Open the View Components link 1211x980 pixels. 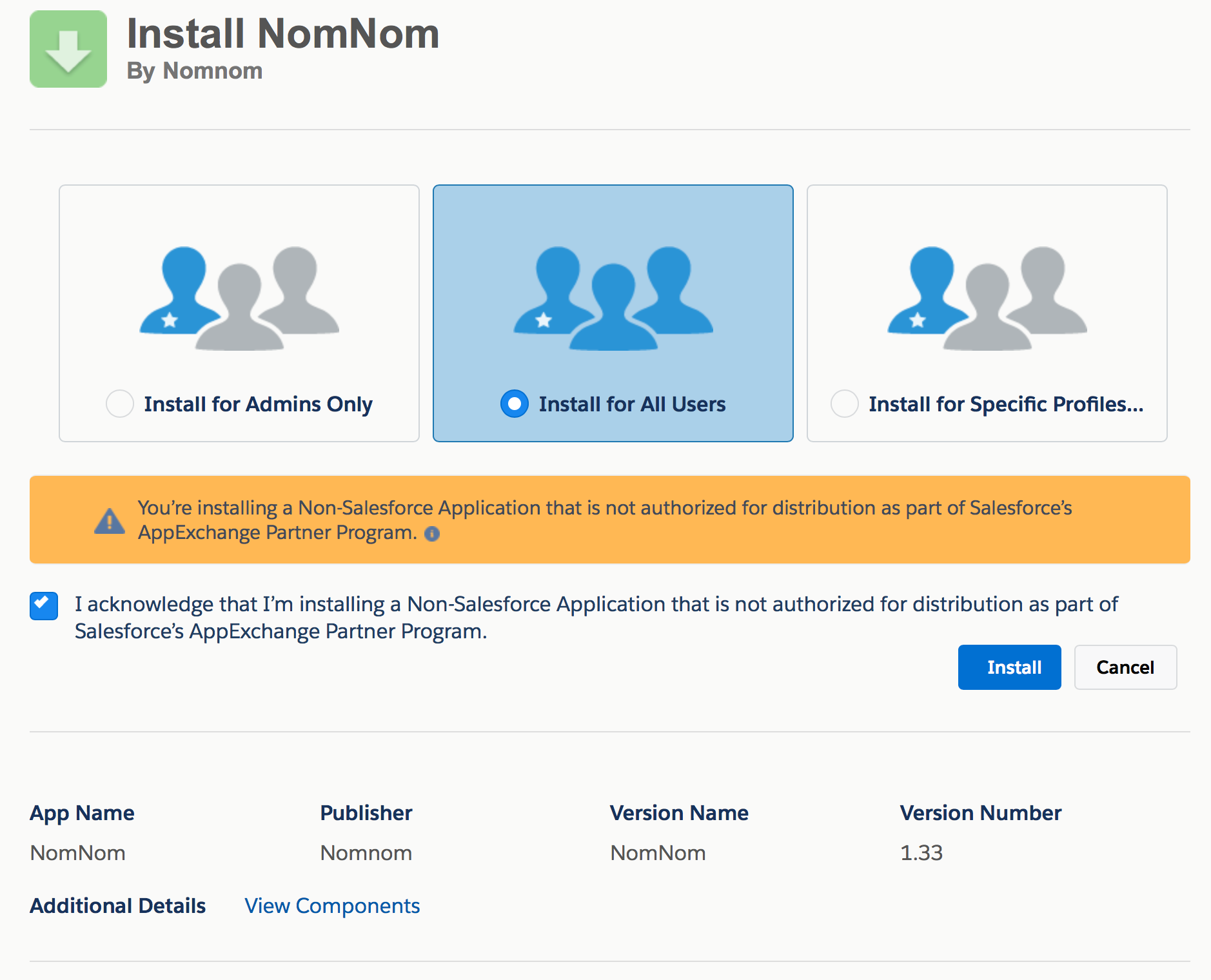point(332,906)
